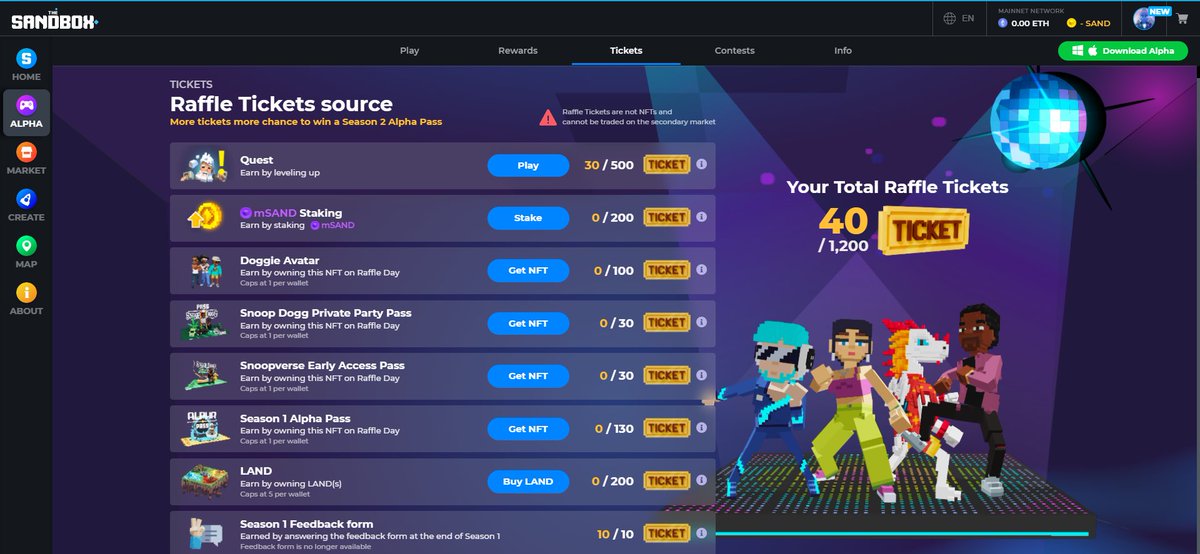1200x554 pixels.
Task: Click the mSAND Staking ticket badge
Action: coord(667,217)
